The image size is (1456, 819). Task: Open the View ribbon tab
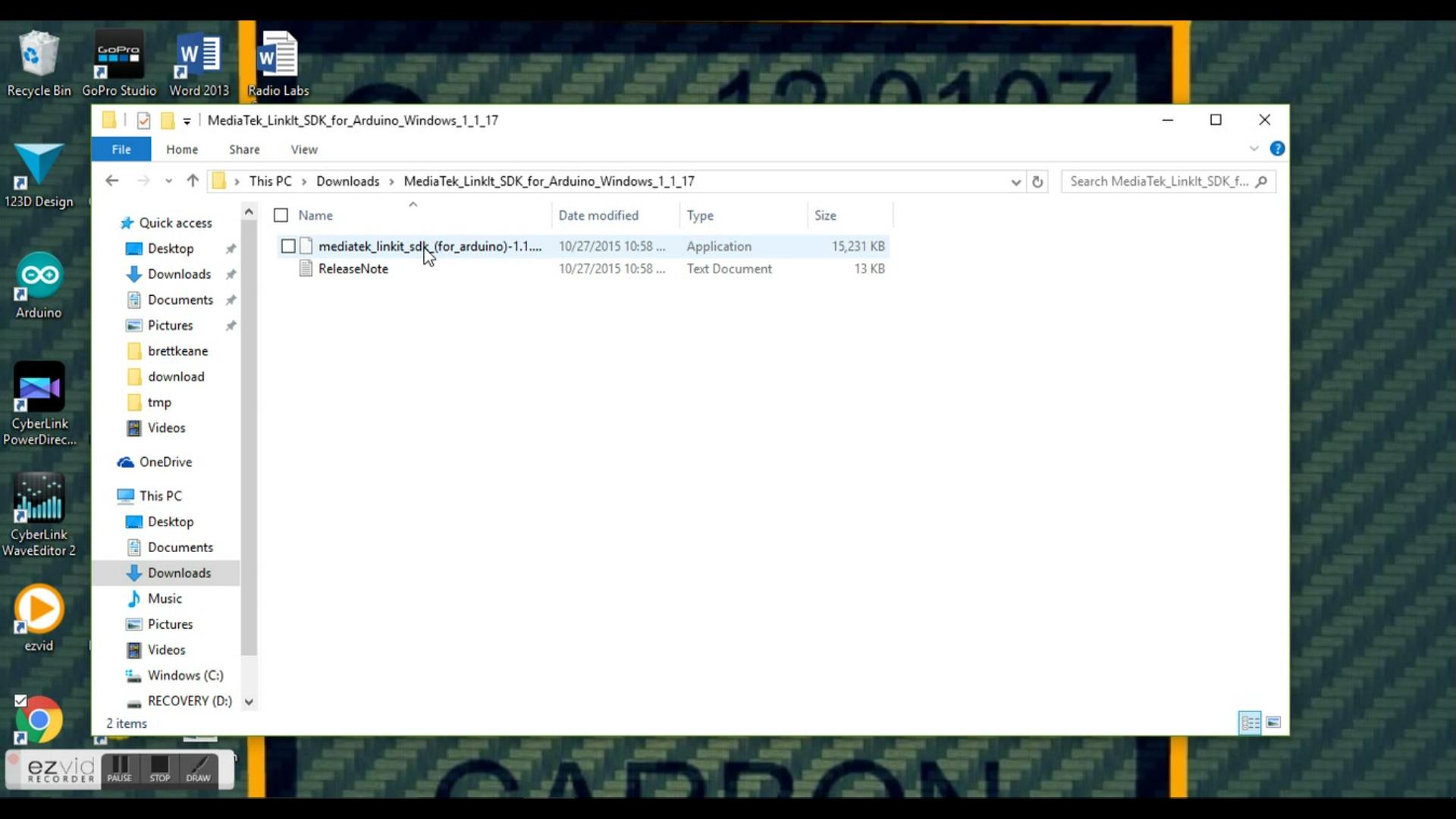click(x=304, y=149)
